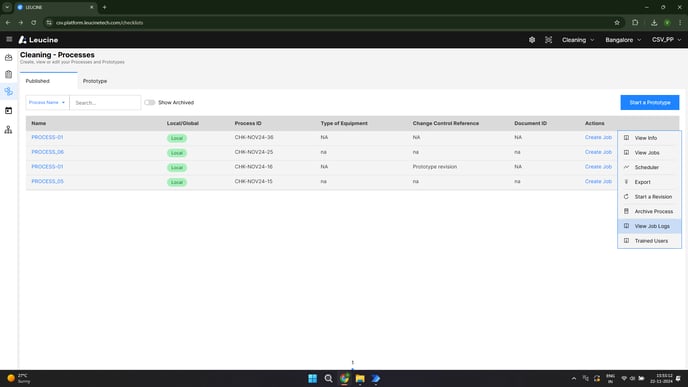Click Create Job for CHK-NOV24-15
This screenshot has height=387, width=688.
(598, 181)
